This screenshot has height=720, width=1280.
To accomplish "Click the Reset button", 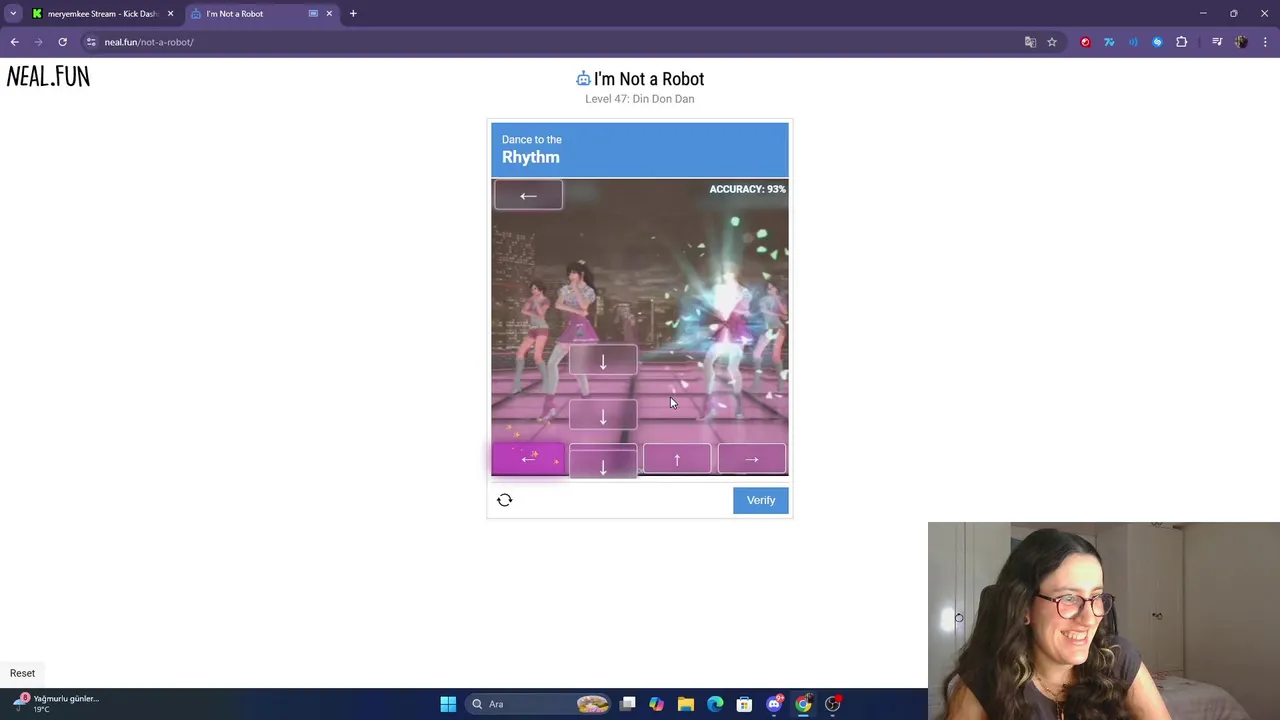I will [x=22, y=673].
